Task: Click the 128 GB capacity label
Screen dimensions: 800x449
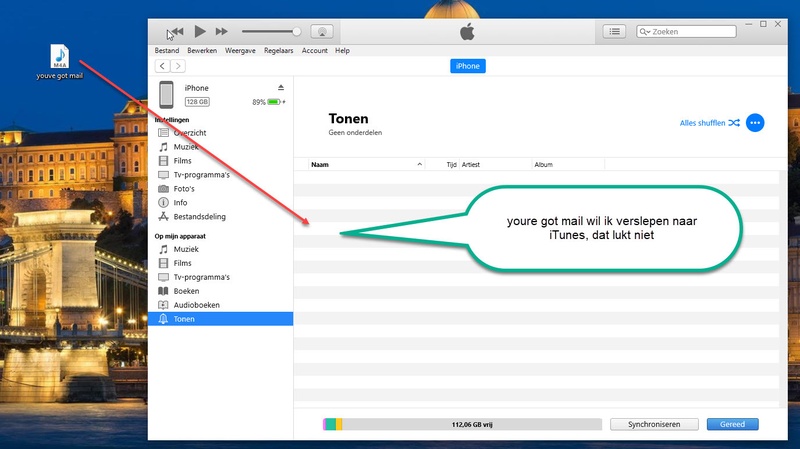Action: click(197, 102)
